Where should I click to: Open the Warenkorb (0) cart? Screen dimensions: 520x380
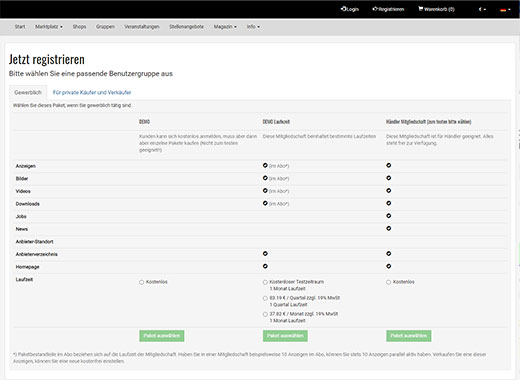click(x=436, y=9)
